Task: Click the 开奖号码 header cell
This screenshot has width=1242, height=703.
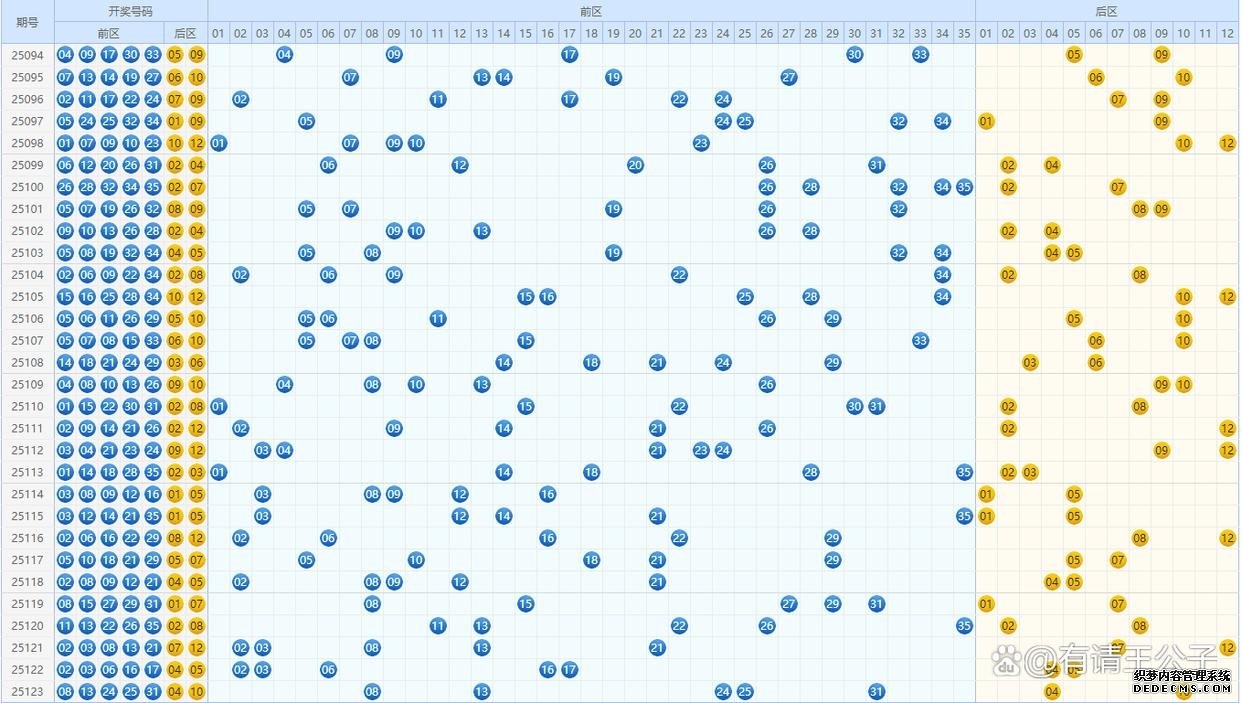Action: pos(131,11)
